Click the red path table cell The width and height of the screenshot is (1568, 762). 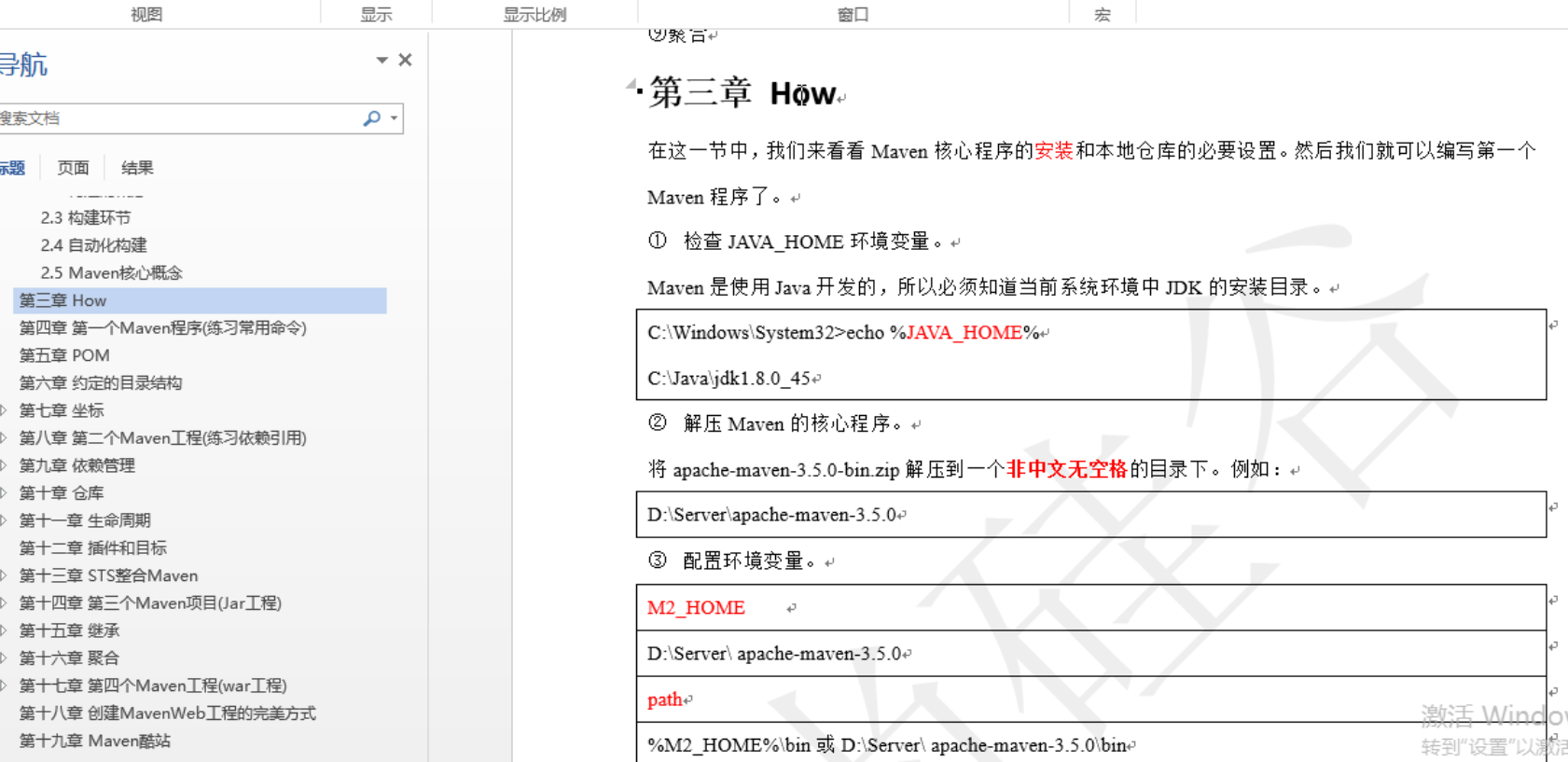tap(1091, 700)
